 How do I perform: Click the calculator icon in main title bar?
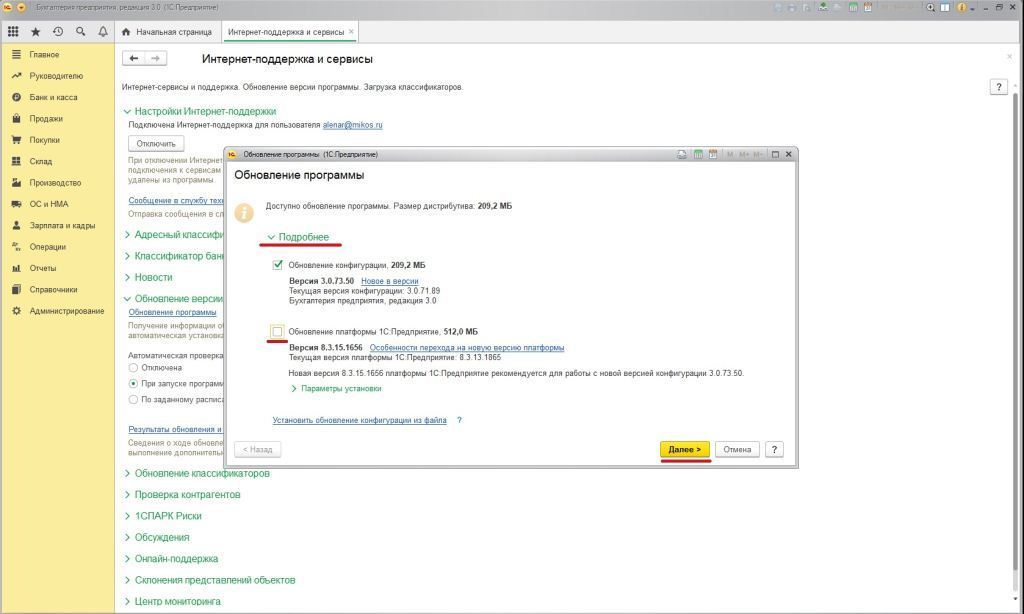click(854, 7)
